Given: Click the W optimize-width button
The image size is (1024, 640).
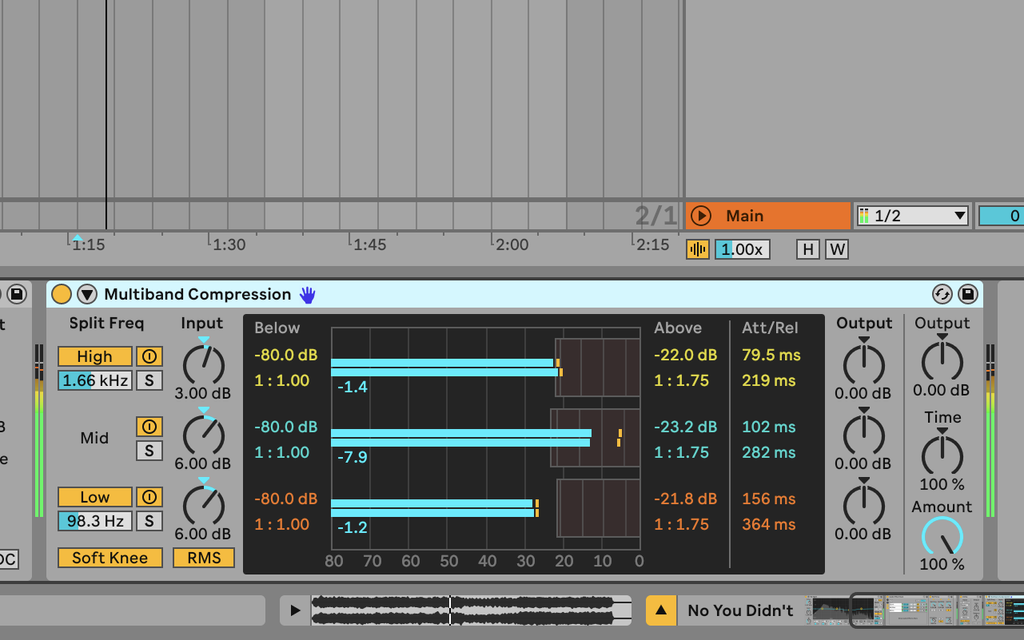Looking at the screenshot, I should click(836, 248).
